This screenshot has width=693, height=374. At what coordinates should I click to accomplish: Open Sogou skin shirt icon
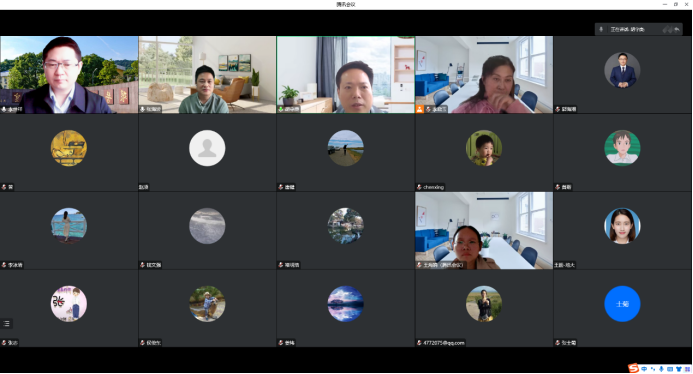point(679,369)
